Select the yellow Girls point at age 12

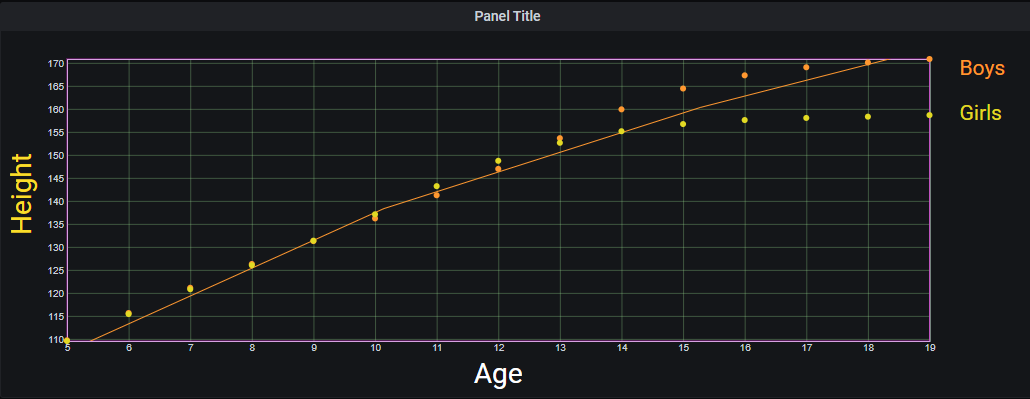click(498, 161)
